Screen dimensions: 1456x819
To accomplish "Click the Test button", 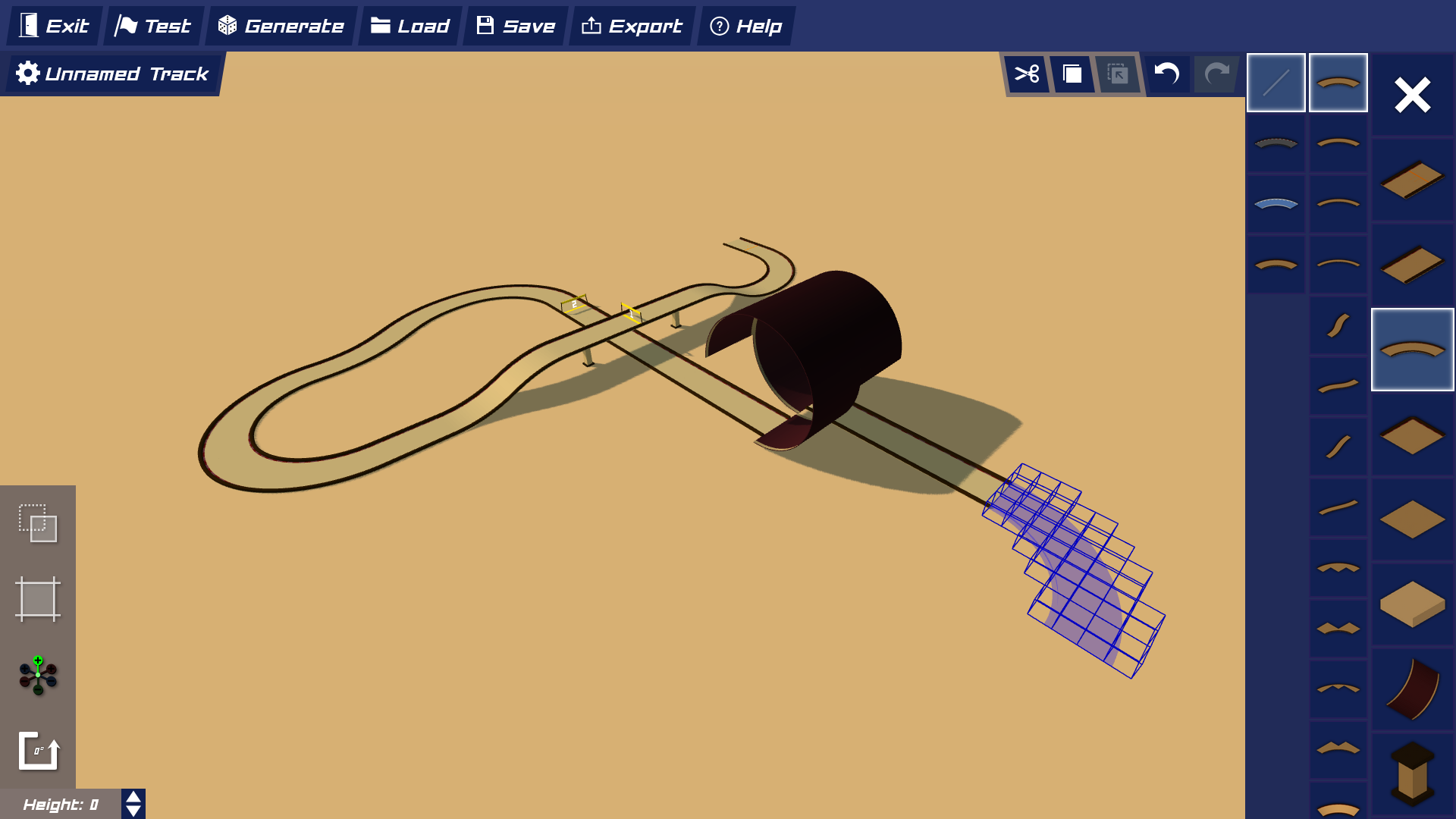I will [153, 26].
